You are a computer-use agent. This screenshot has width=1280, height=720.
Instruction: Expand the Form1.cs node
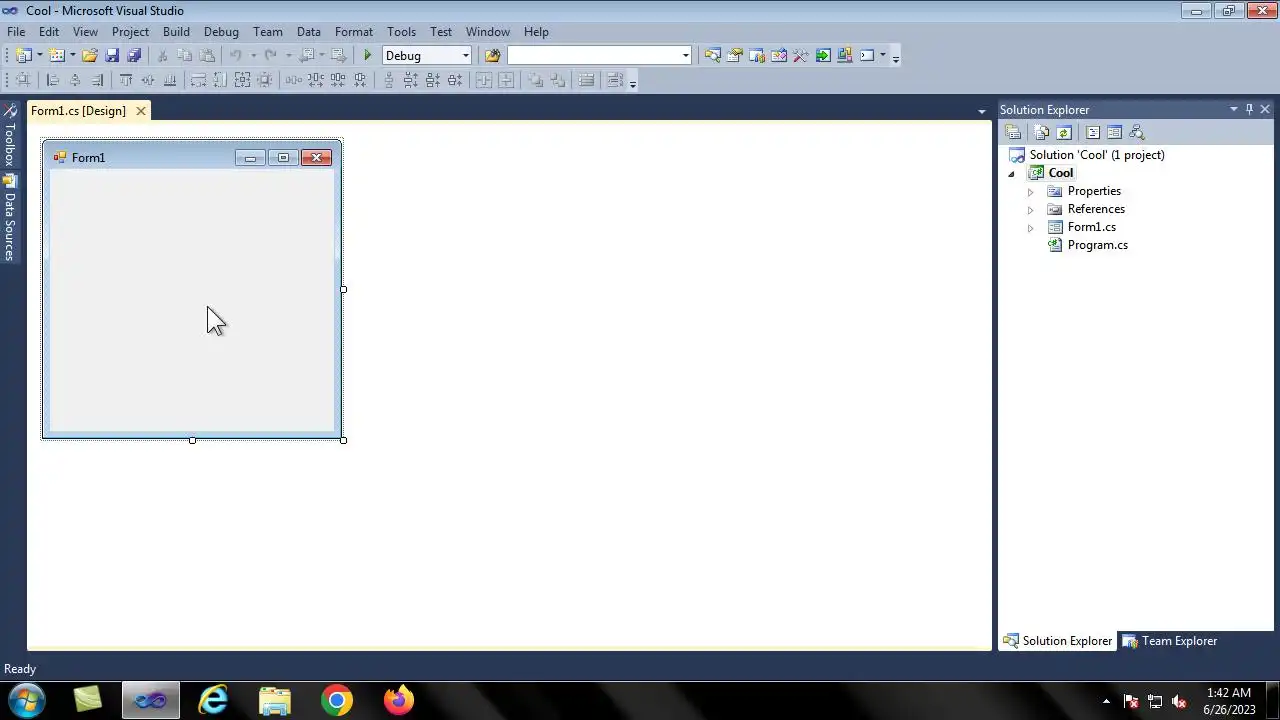pyautogui.click(x=1030, y=228)
